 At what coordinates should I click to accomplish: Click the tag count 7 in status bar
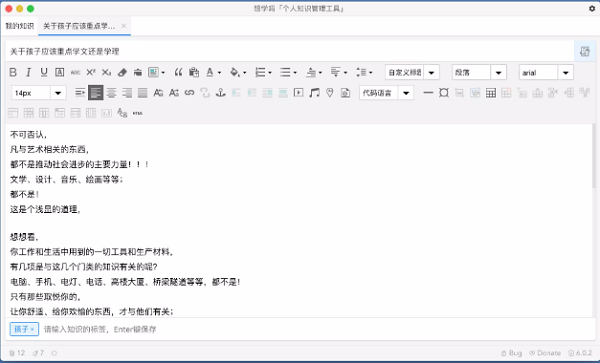pos(38,353)
